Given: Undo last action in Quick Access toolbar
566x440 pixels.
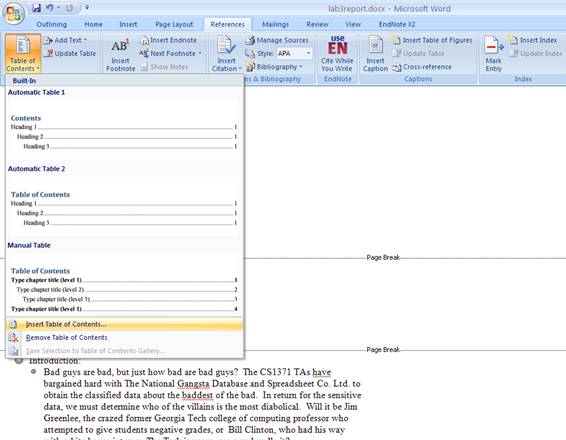Looking at the screenshot, I should 50,8.
